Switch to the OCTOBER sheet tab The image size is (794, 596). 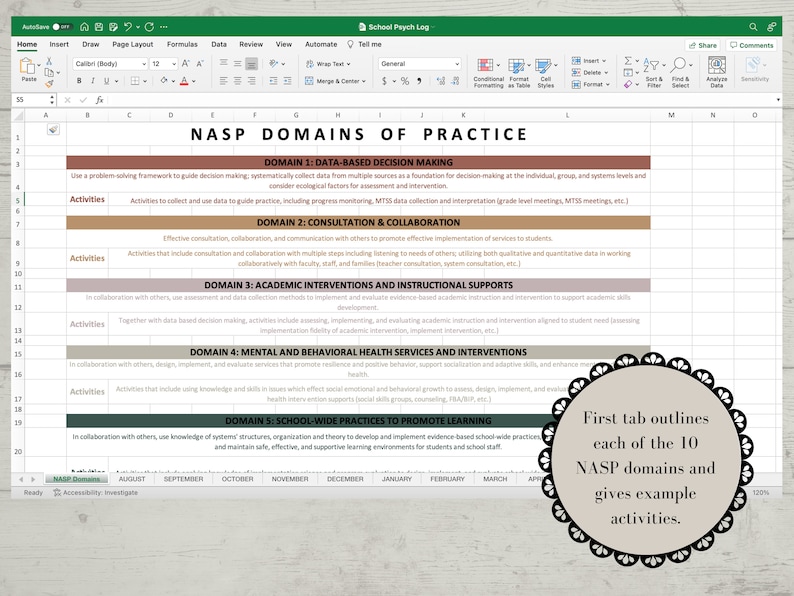tap(237, 479)
